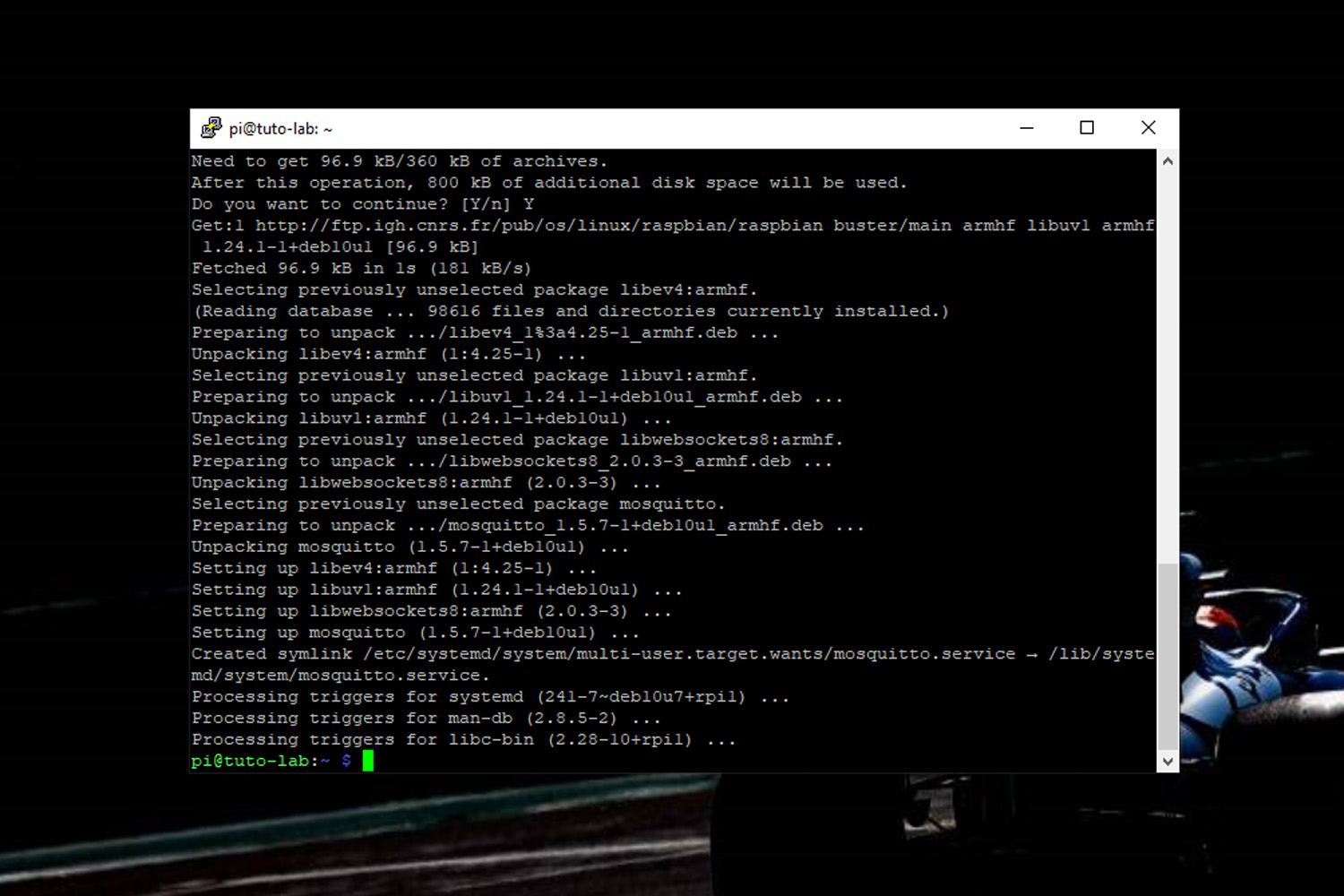The image size is (1344, 896).
Task: Click 'Processing triggers for libc-bin' line
Action: (x=463, y=740)
